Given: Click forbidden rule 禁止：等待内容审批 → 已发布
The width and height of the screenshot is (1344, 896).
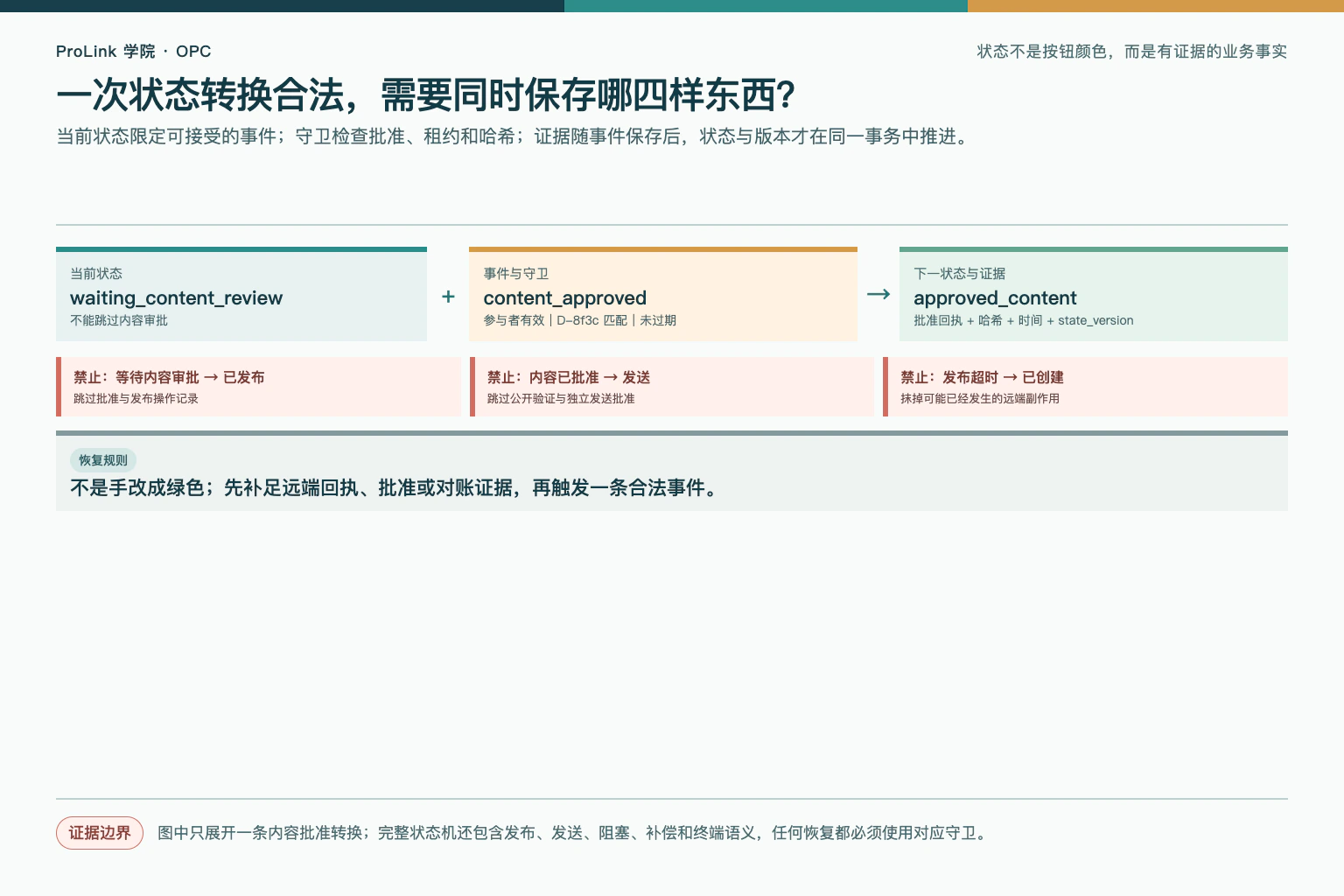Looking at the screenshot, I should pyautogui.click(x=169, y=377).
